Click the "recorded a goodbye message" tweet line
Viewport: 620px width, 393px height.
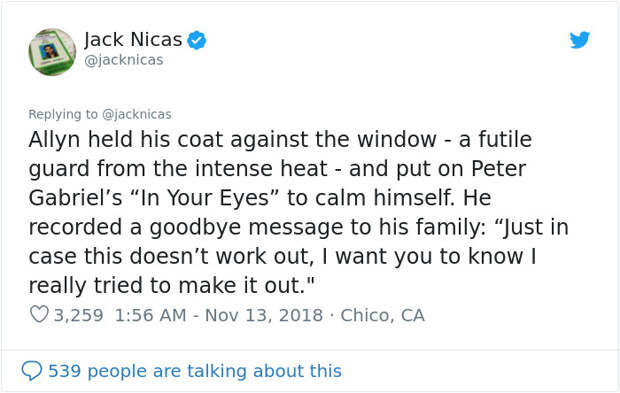click(x=299, y=227)
